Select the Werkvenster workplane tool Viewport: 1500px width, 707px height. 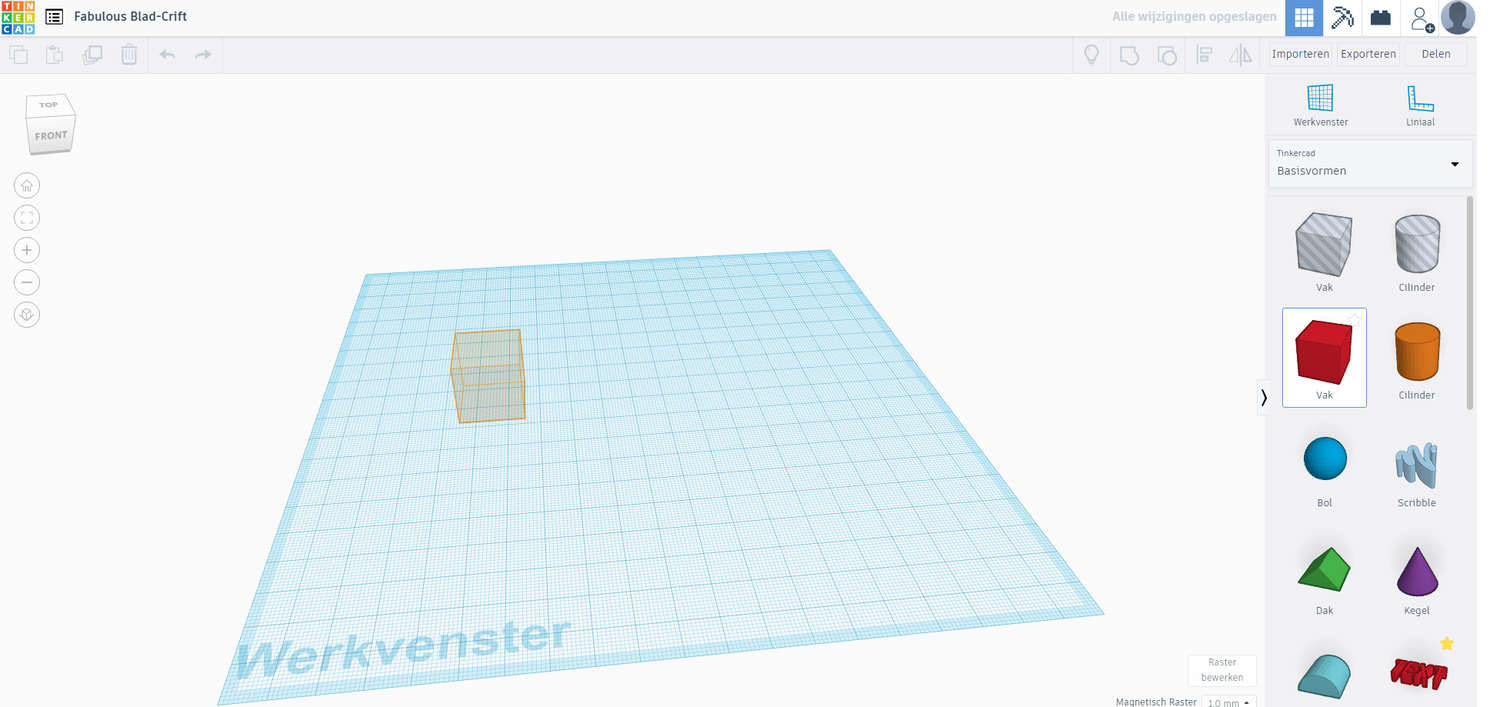click(x=1320, y=105)
